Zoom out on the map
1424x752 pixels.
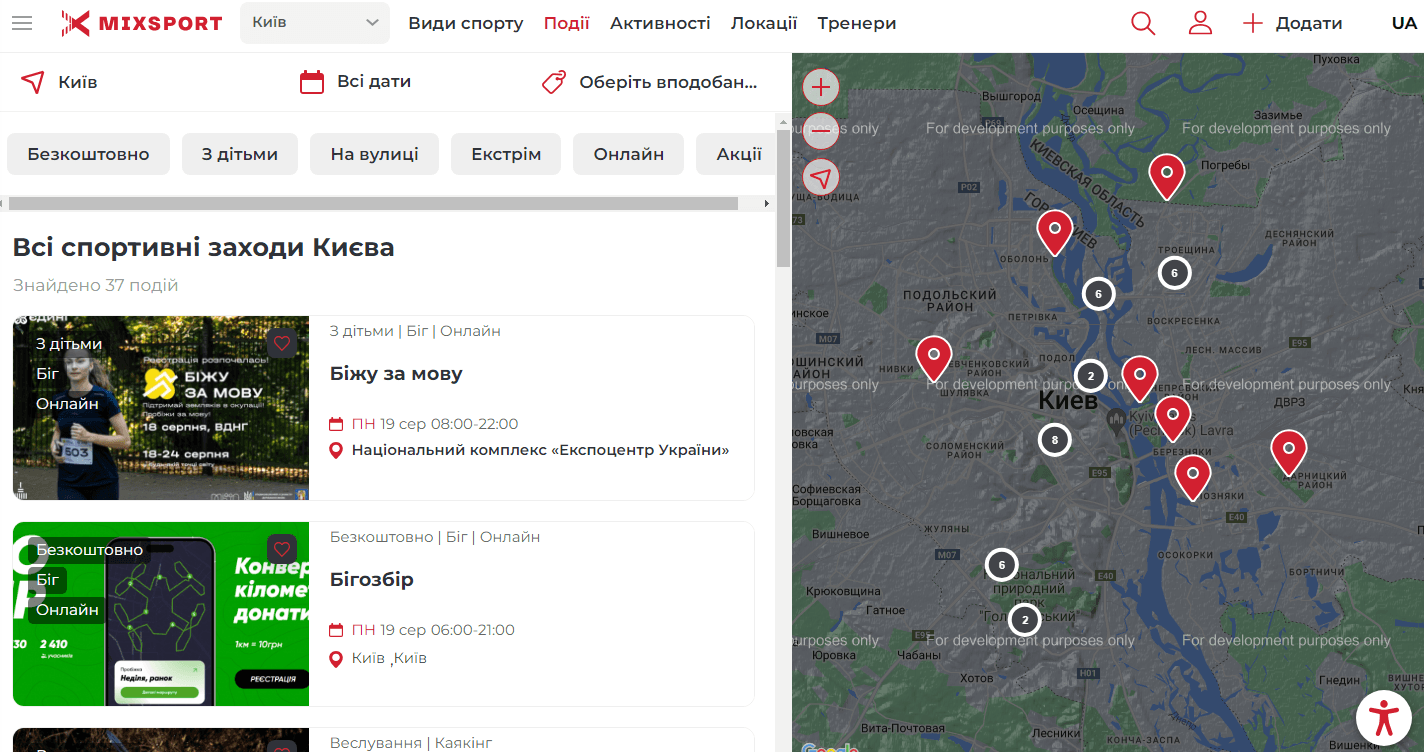point(821,130)
